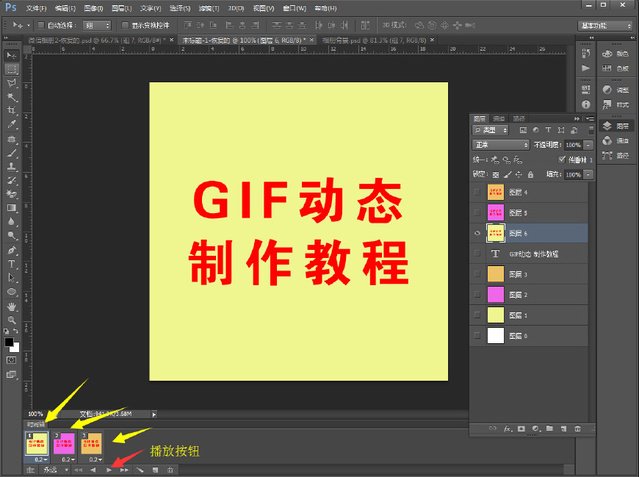Click the Create new layer icon
Screen dimensions: 639x477
tap(564, 429)
